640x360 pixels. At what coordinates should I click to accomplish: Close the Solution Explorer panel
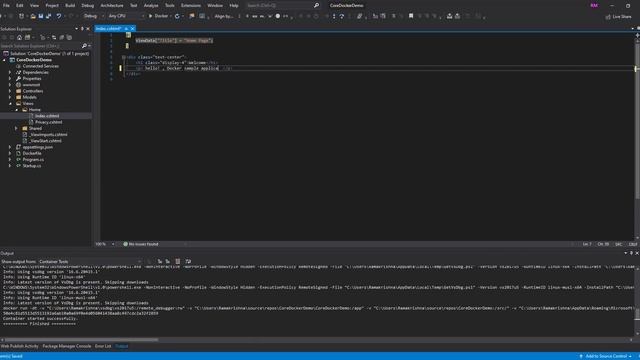click(x=88, y=29)
